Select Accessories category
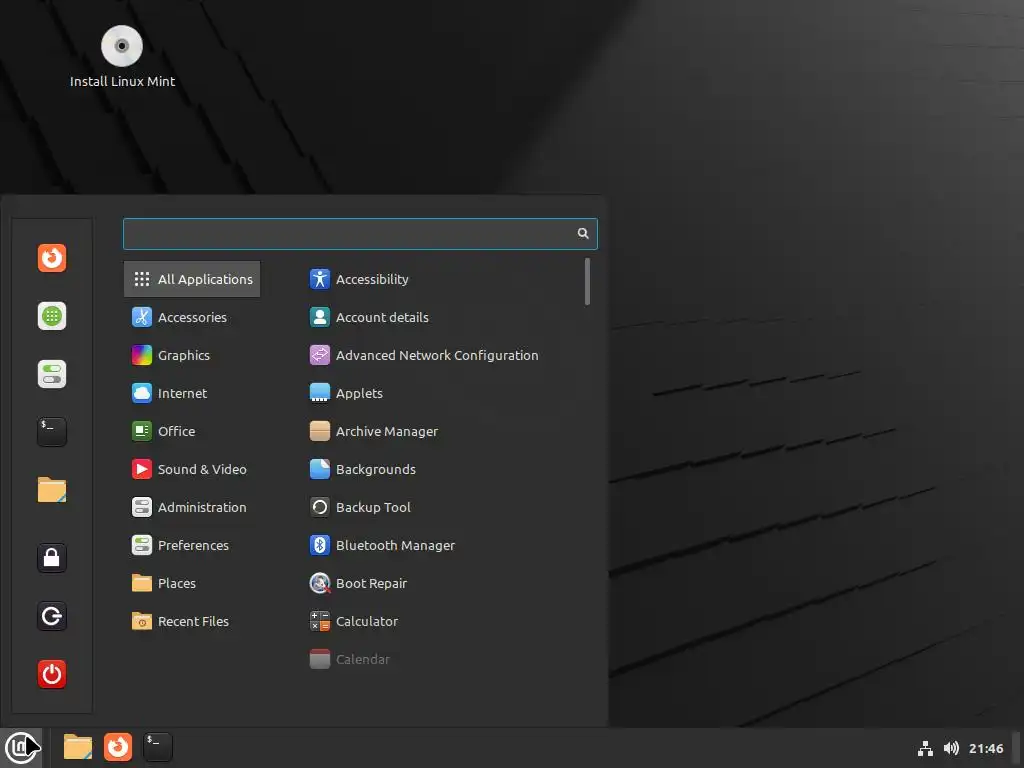The width and height of the screenshot is (1024, 768). (x=192, y=317)
